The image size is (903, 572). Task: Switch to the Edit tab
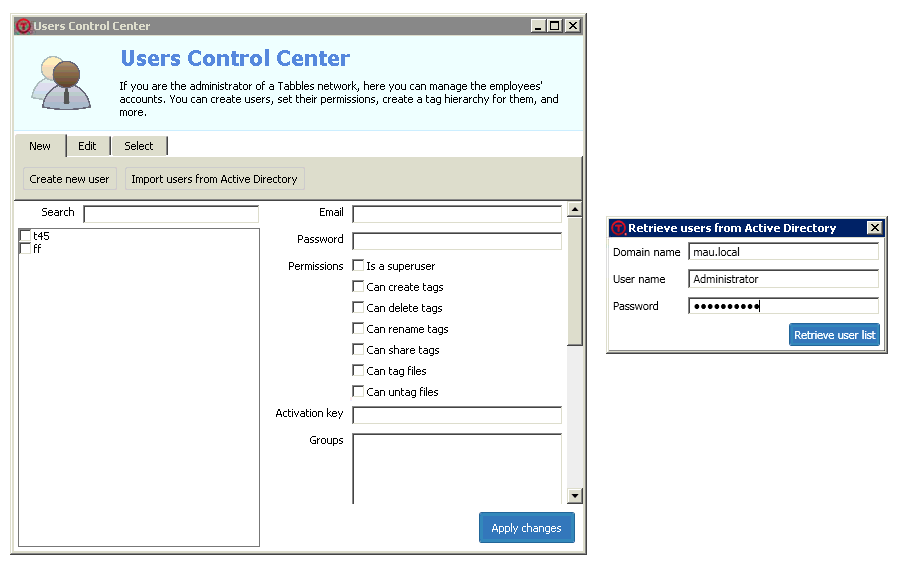(88, 146)
